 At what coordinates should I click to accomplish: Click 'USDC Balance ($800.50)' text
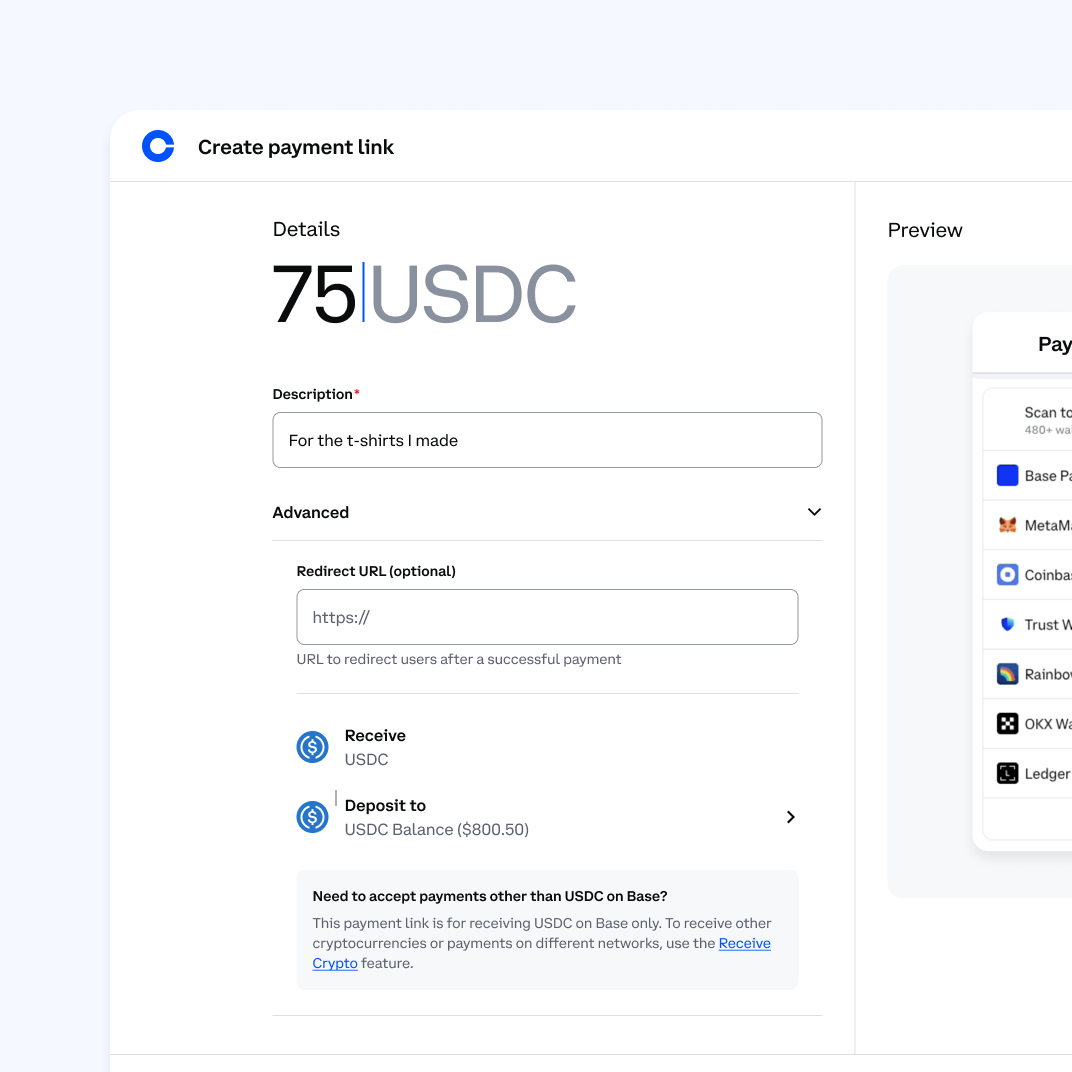(437, 829)
